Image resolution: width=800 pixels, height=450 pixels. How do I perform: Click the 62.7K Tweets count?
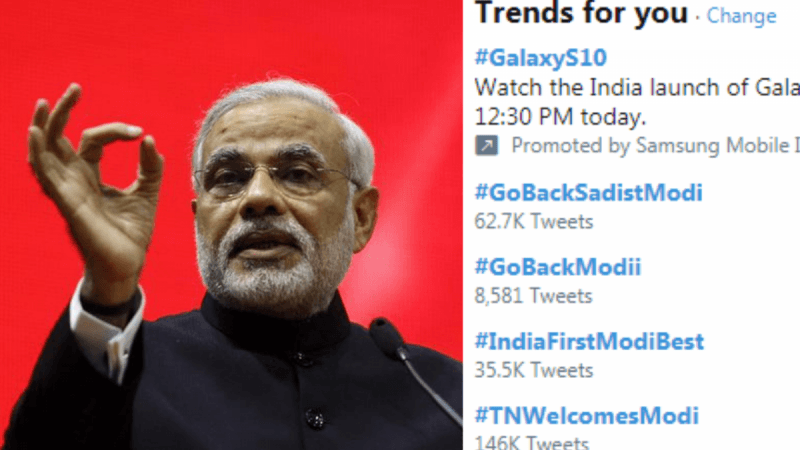pyautogui.click(x=533, y=221)
